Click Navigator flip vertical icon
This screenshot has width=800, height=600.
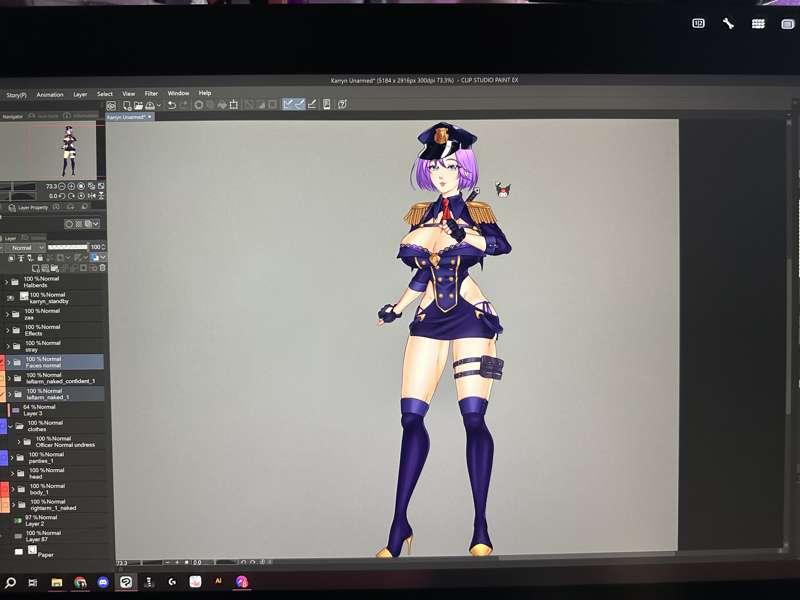point(101,196)
